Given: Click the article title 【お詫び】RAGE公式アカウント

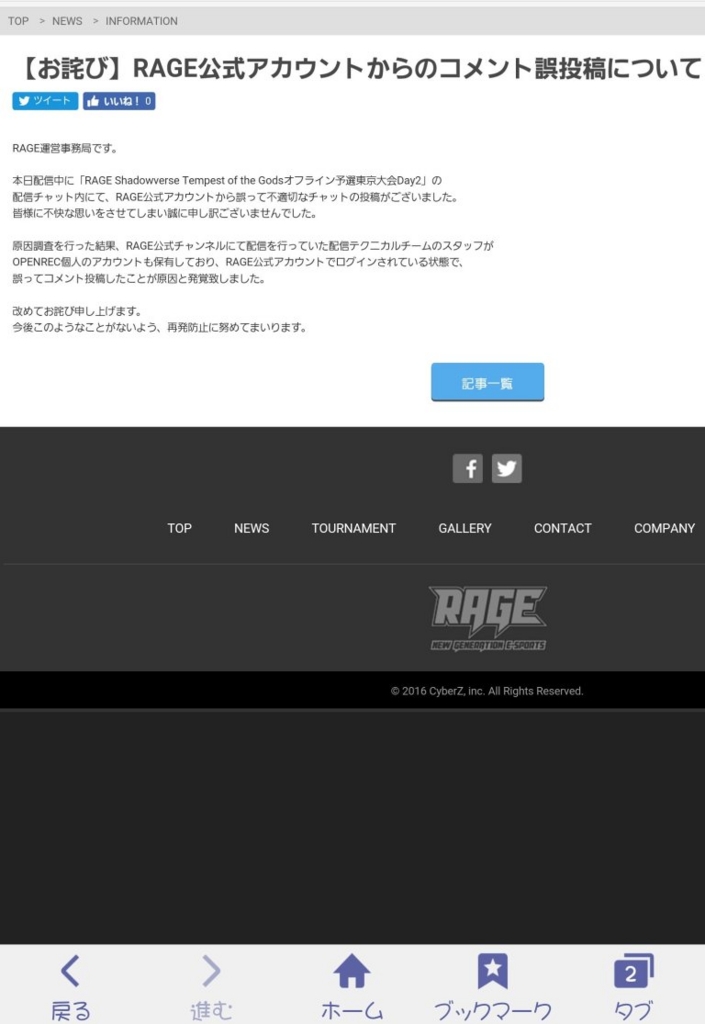Looking at the screenshot, I should click(357, 68).
